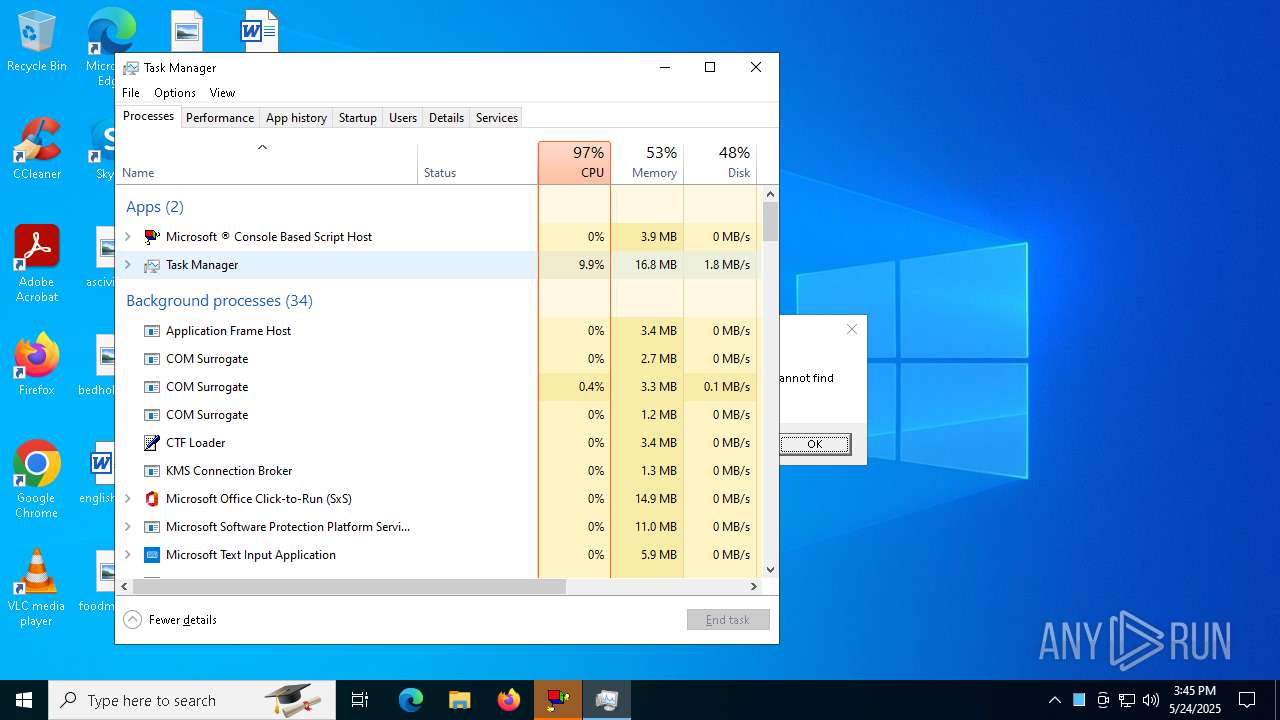Click the End task button
Viewport: 1280px width, 720px height.
(x=728, y=620)
